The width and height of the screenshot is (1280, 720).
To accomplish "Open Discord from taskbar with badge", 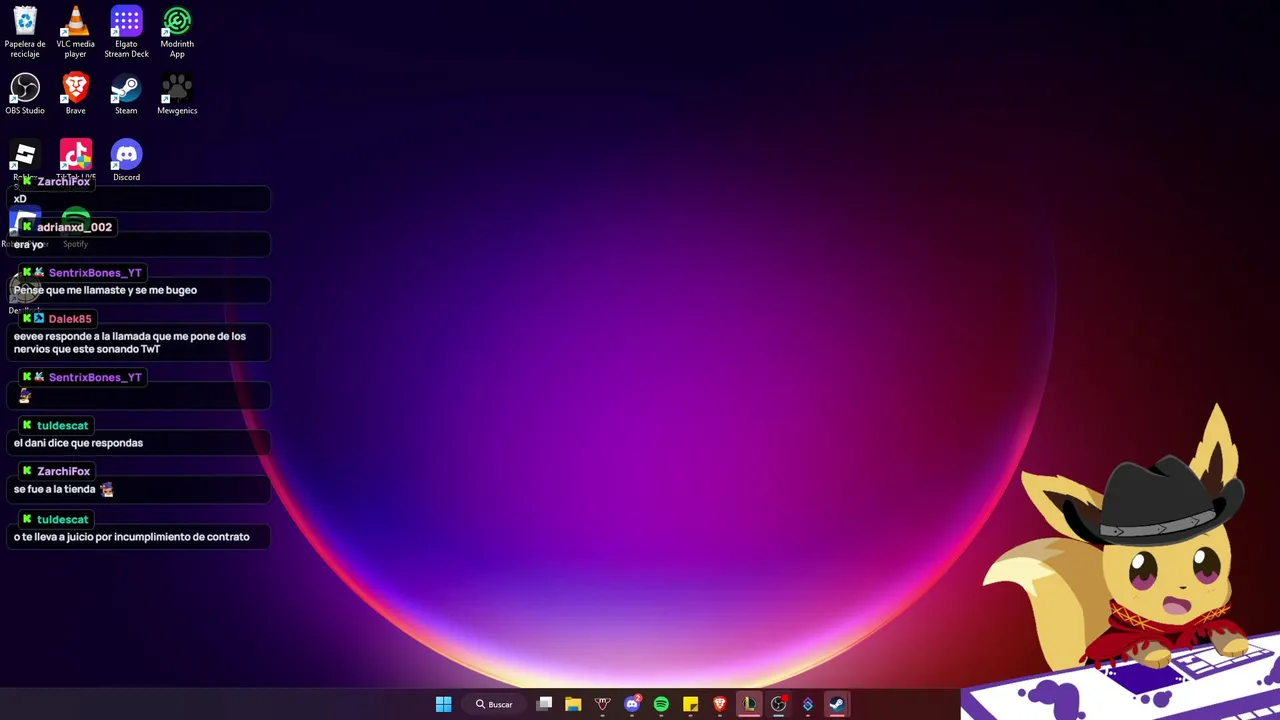I will coord(632,704).
